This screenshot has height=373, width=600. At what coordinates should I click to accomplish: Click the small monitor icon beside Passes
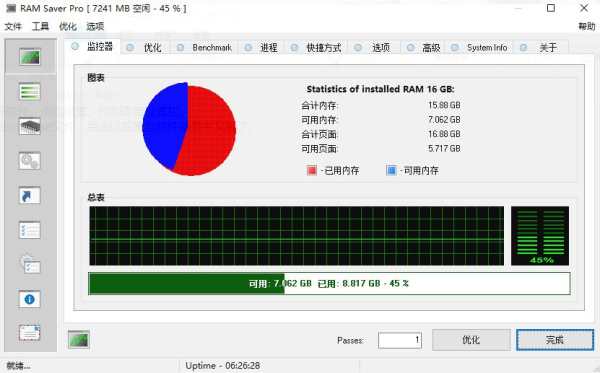click(x=79, y=339)
